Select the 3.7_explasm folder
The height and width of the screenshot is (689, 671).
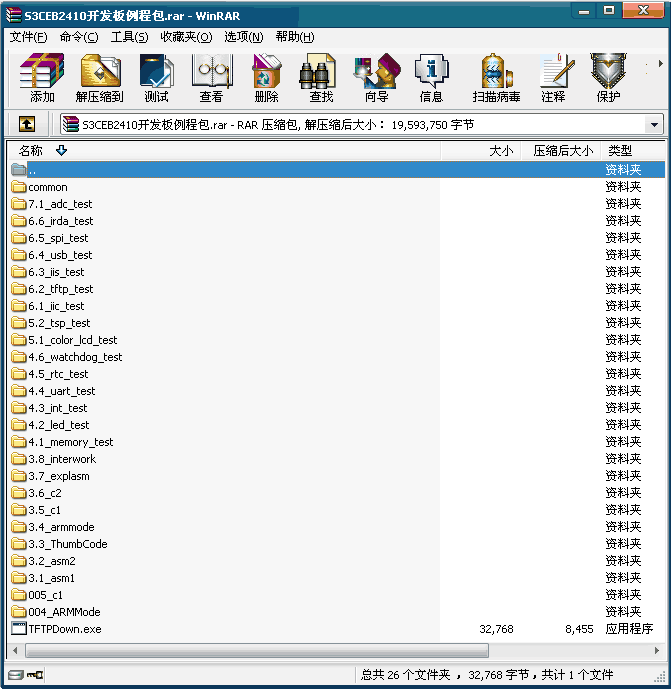tap(51, 476)
